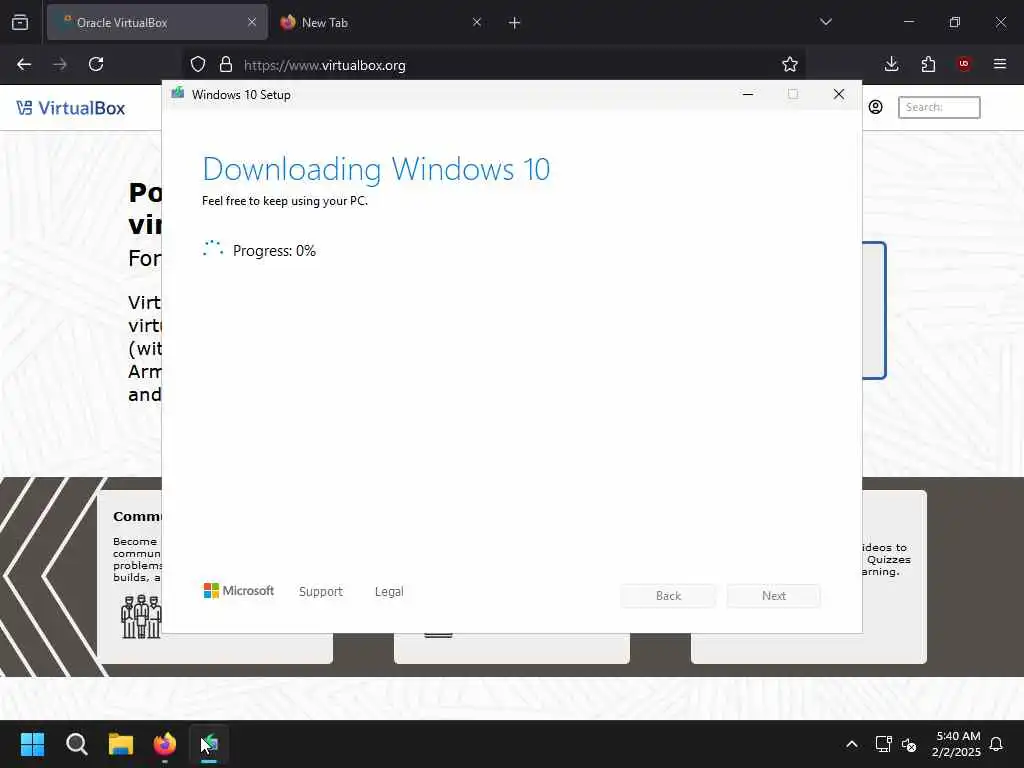Open Firefox View icon in tab bar
Viewport: 1024px width, 768px height.
tap(20, 23)
